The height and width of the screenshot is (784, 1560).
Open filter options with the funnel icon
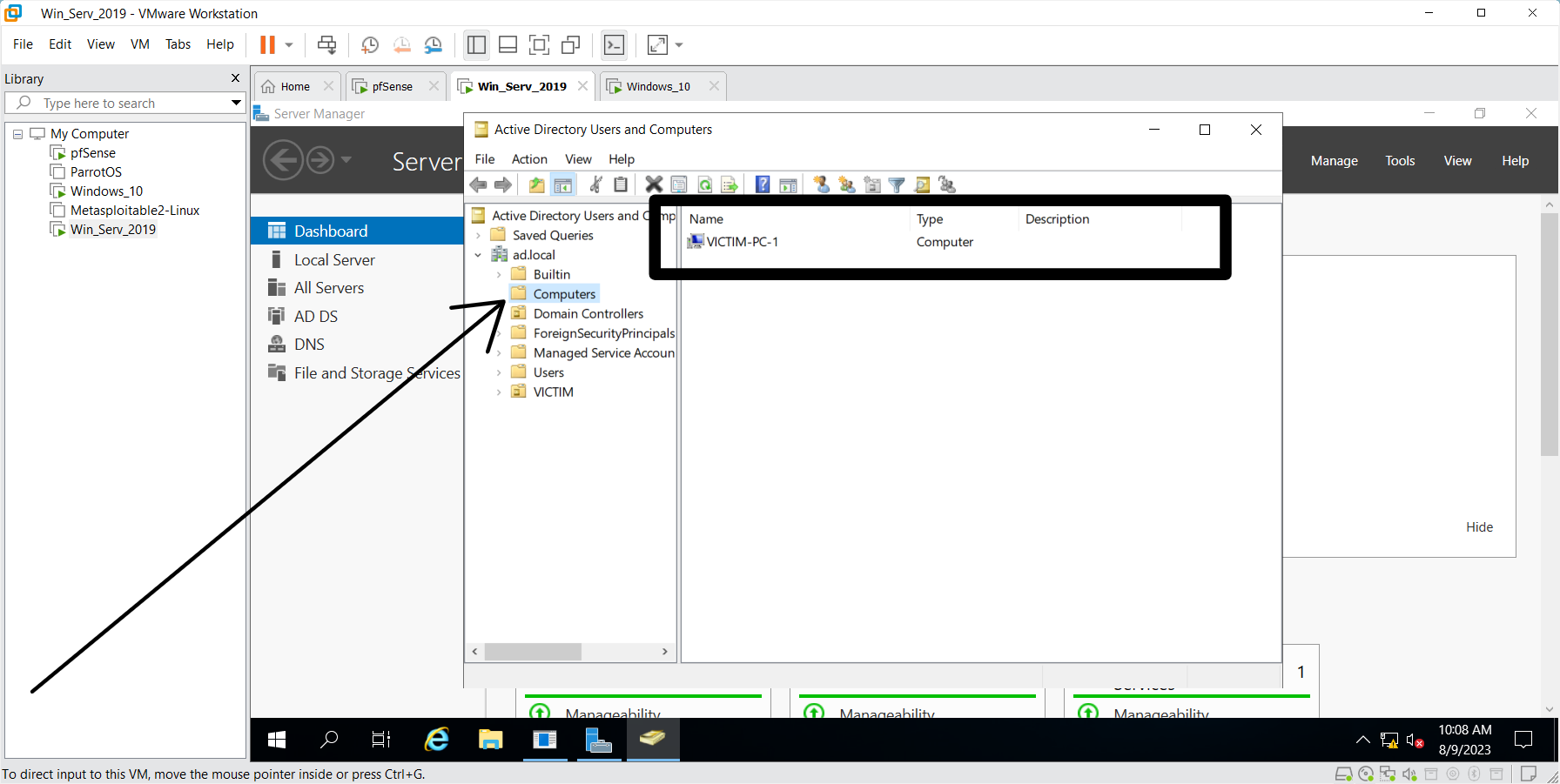click(x=897, y=184)
